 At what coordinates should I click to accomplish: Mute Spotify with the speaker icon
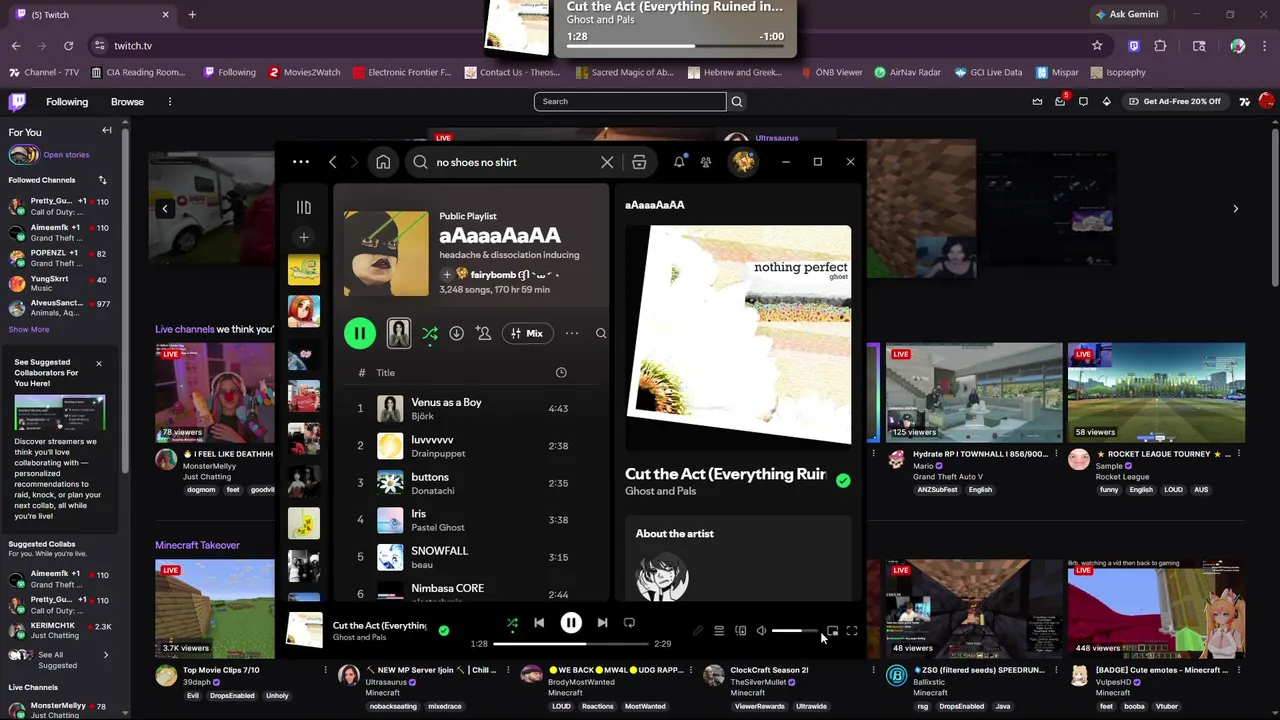pos(761,631)
